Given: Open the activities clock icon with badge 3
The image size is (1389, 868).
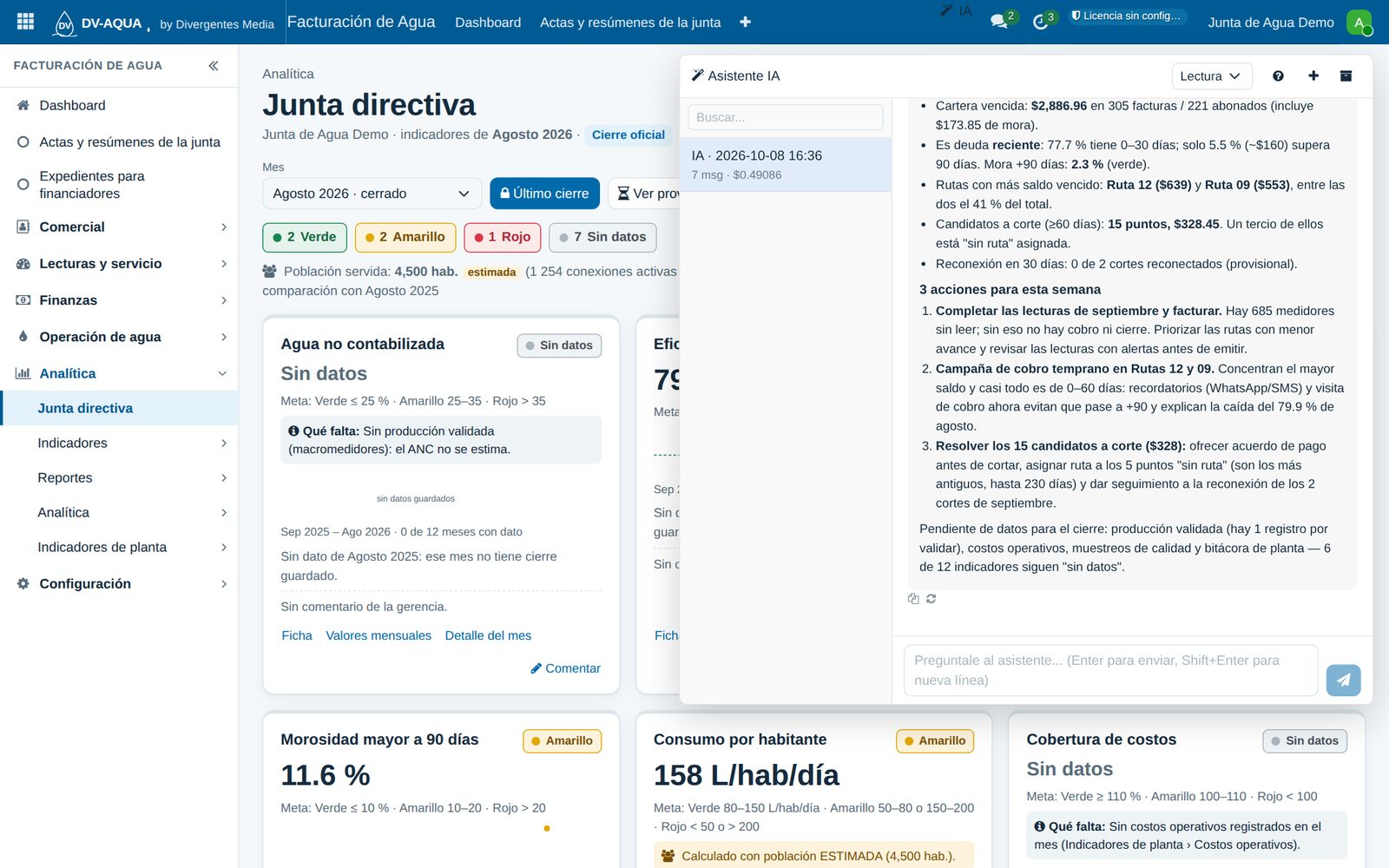Looking at the screenshot, I should [x=1041, y=22].
